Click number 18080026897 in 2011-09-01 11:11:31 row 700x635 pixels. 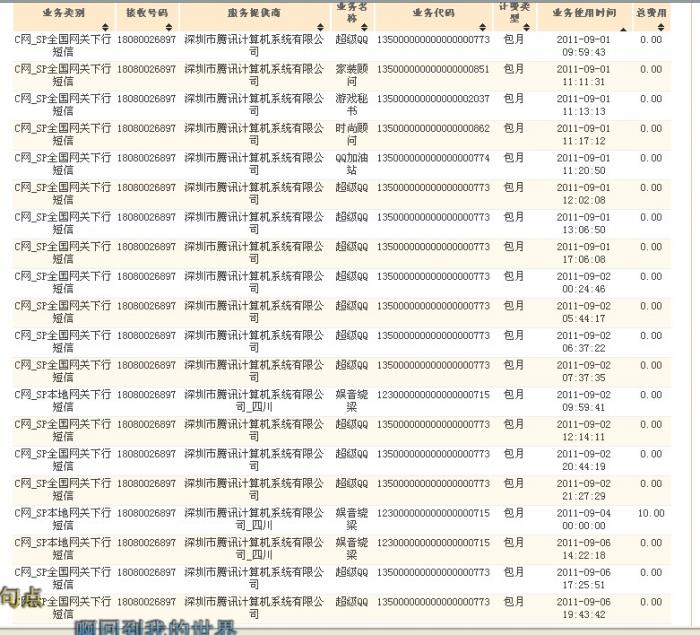tap(146, 69)
